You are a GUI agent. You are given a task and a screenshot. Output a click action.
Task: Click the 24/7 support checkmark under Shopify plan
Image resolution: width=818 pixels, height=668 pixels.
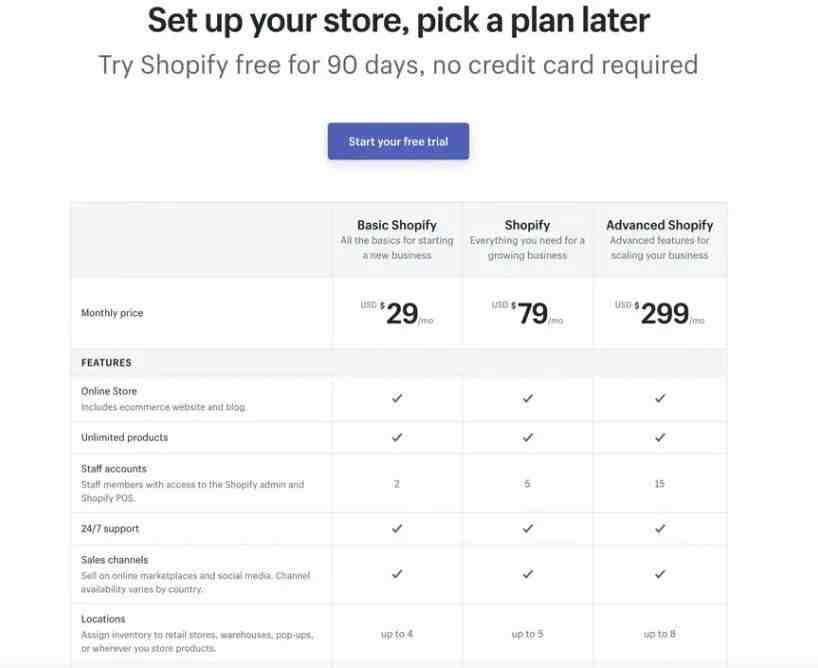pyautogui.click(x=528, y=529)
